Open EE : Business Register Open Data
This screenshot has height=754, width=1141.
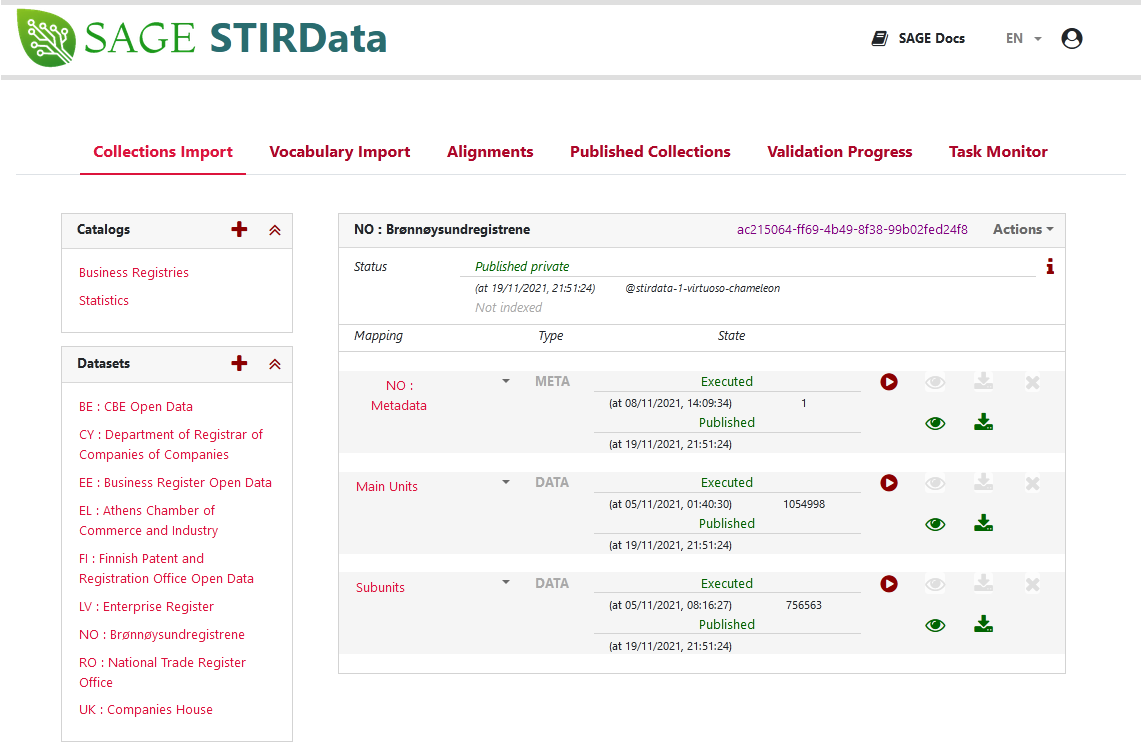175,483
